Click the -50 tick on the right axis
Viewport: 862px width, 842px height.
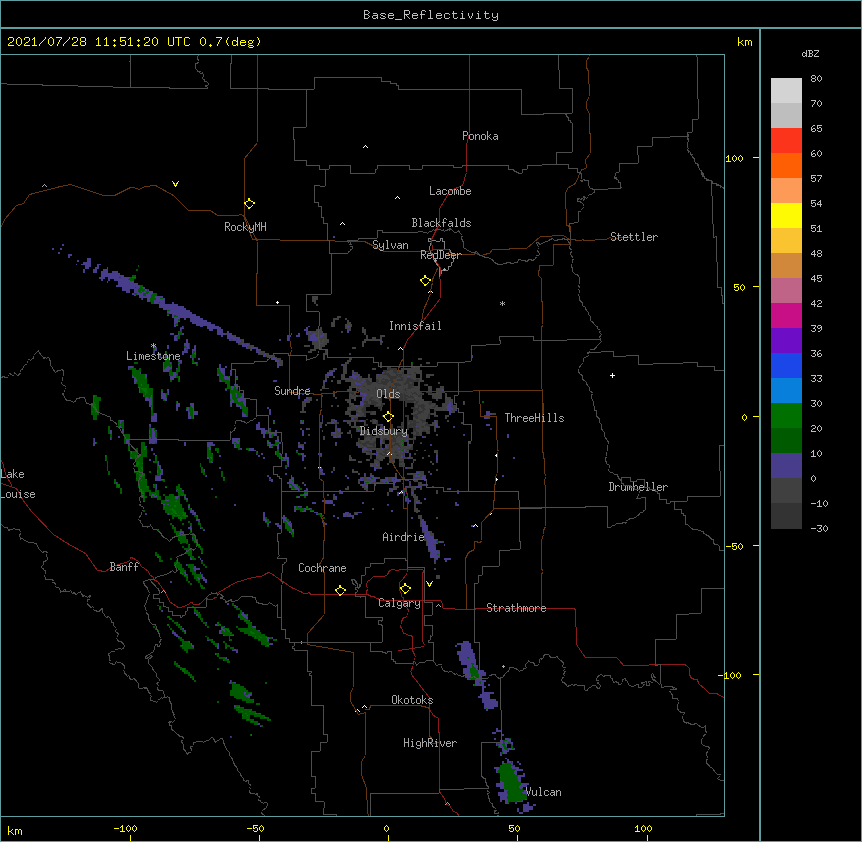[734, 546]
